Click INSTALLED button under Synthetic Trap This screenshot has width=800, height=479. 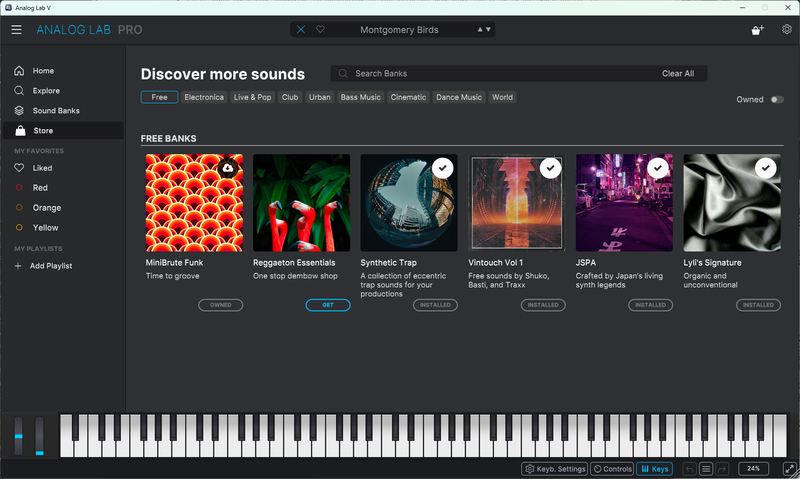435,305
